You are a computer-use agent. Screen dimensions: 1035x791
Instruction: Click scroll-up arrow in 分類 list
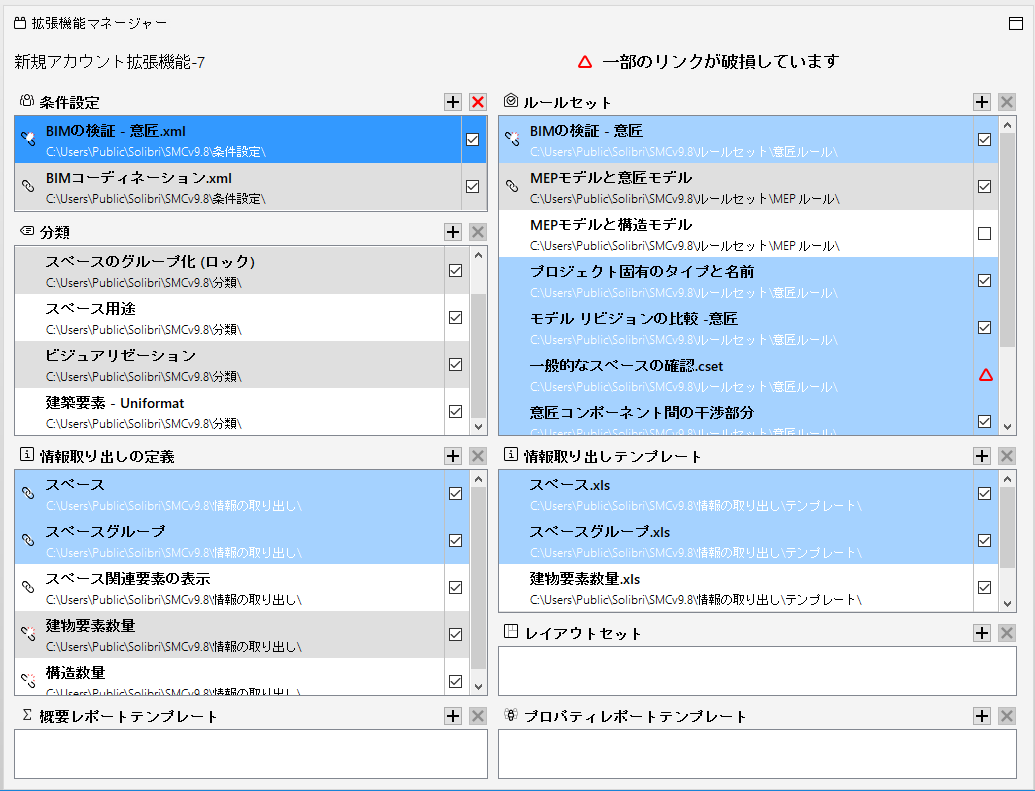tap(479, 255)
